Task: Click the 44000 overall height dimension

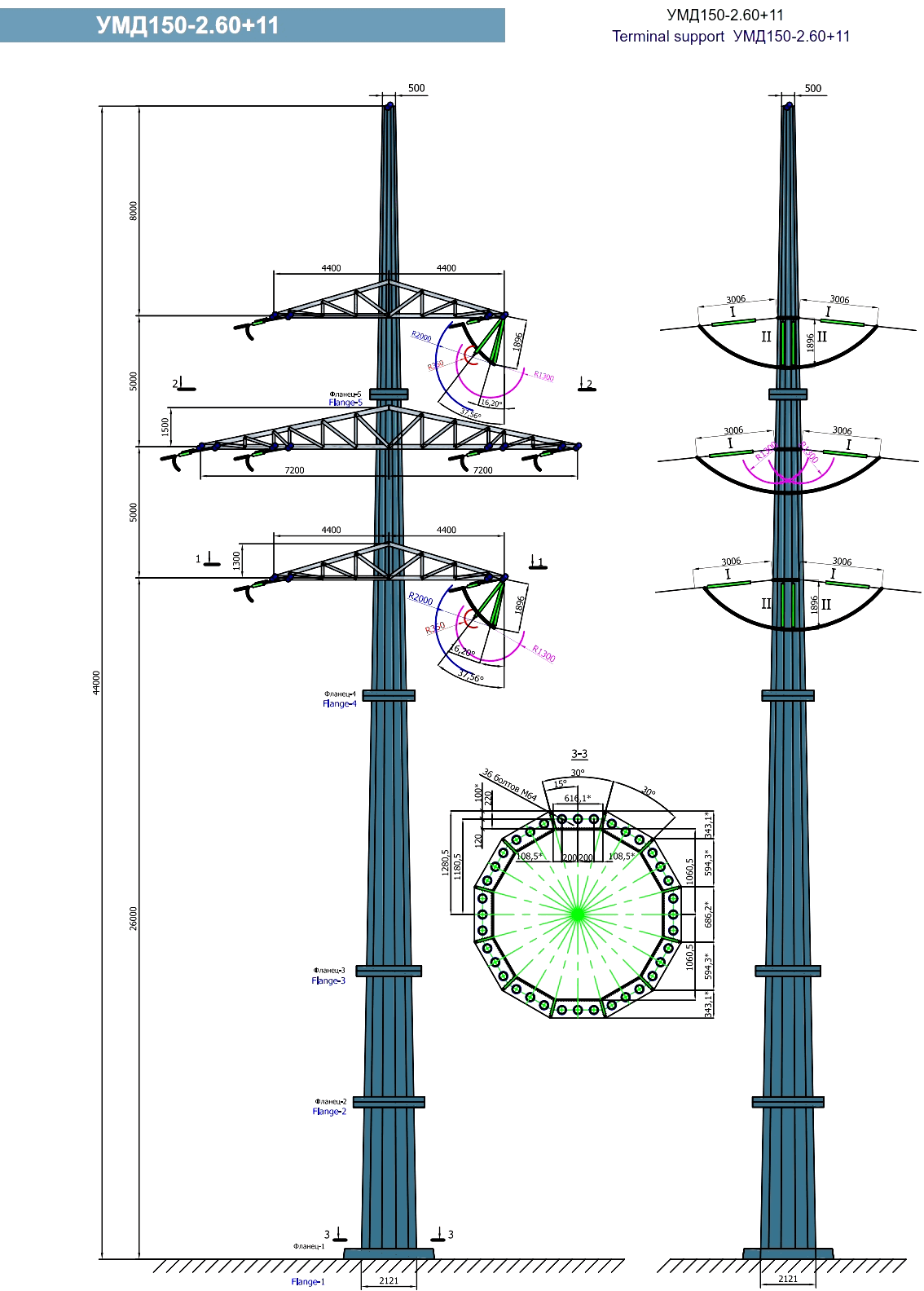Action: click(96, 683)
